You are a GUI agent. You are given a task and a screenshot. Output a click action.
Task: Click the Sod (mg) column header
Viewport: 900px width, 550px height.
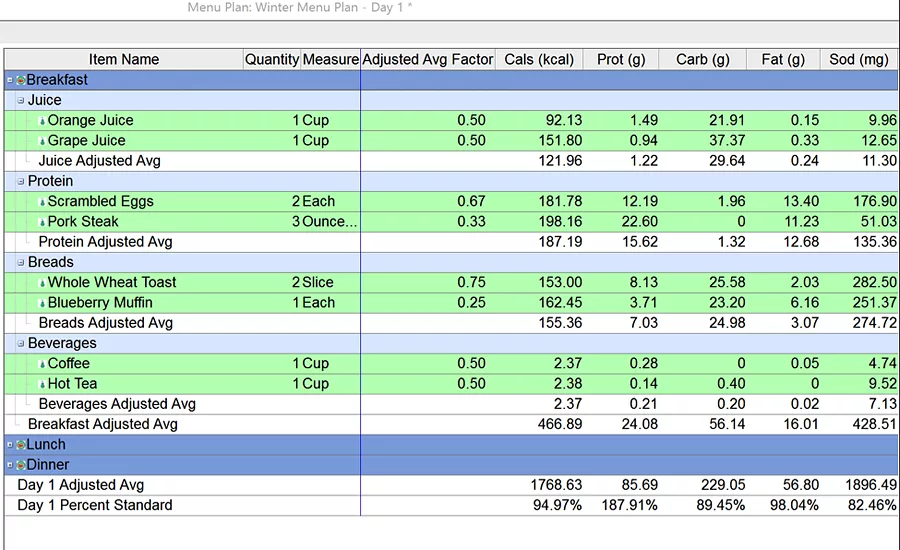click(859, 60)
